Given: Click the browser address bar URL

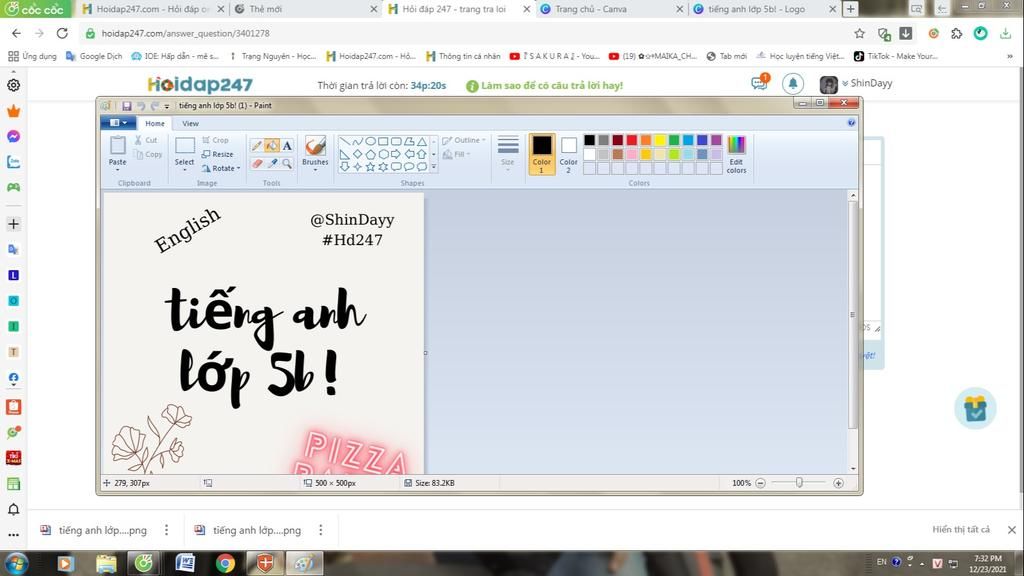Looking at the screenshot, I should coord(185,33).
